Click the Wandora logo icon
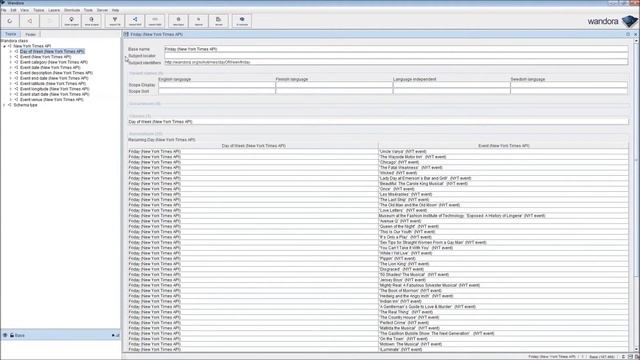This screenshot has height=360, width=640. tap(629, 21)
